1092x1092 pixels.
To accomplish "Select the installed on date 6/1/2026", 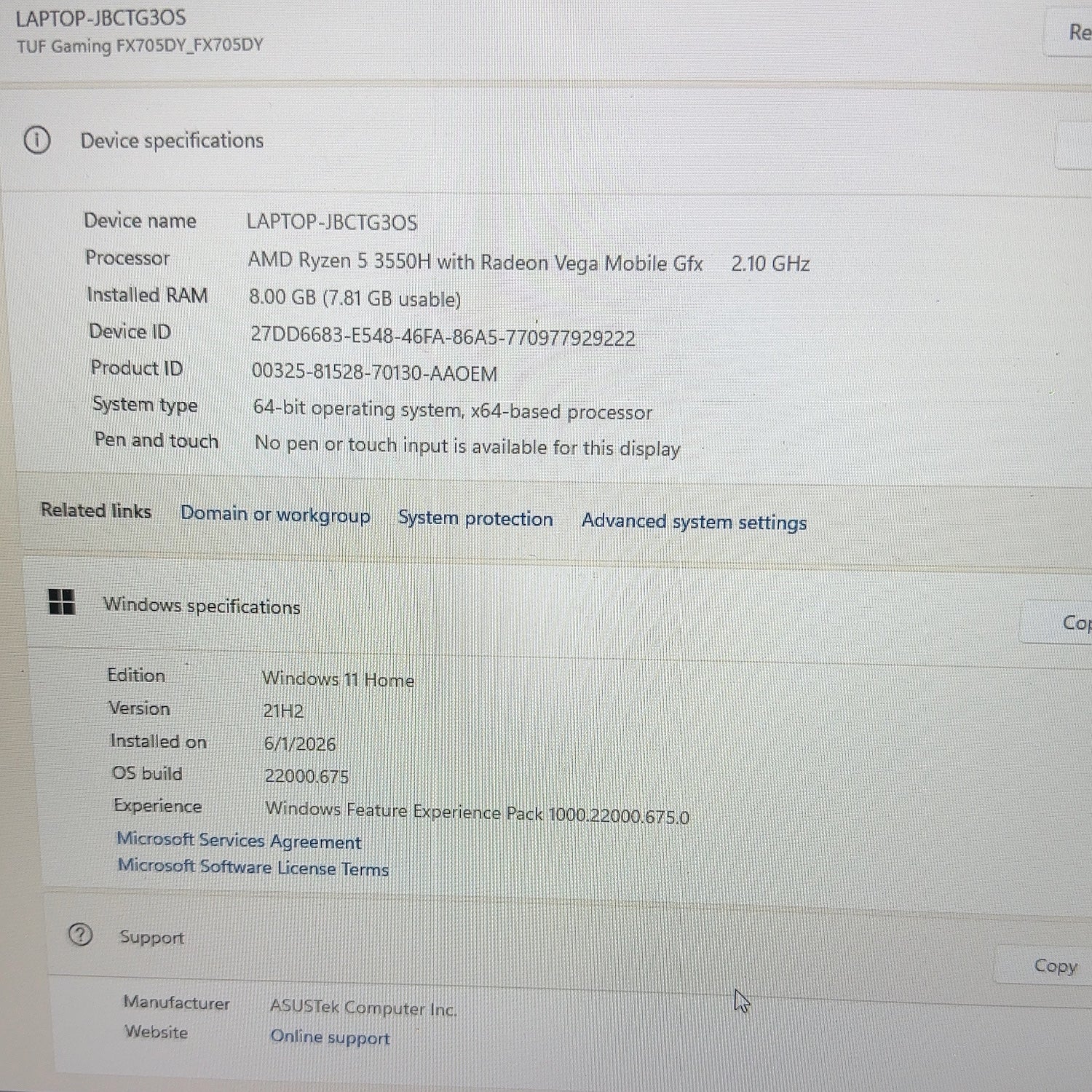I will (299, 743).
